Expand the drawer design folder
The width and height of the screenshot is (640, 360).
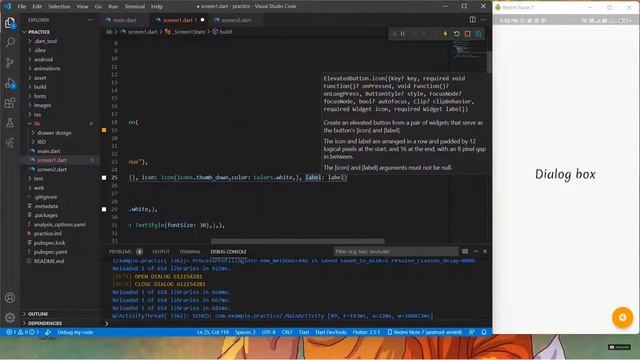54,133
